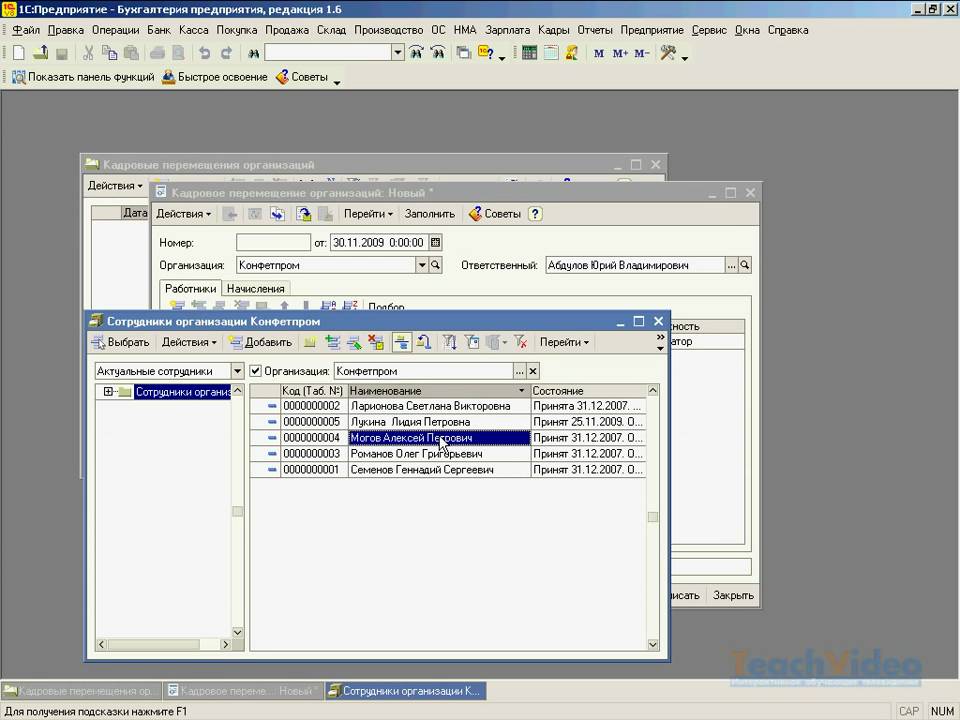The width and height of the screenshot is (960, 720).
Task: Click the open file icon in main toolbar
Action: click(x=40, y=53)
